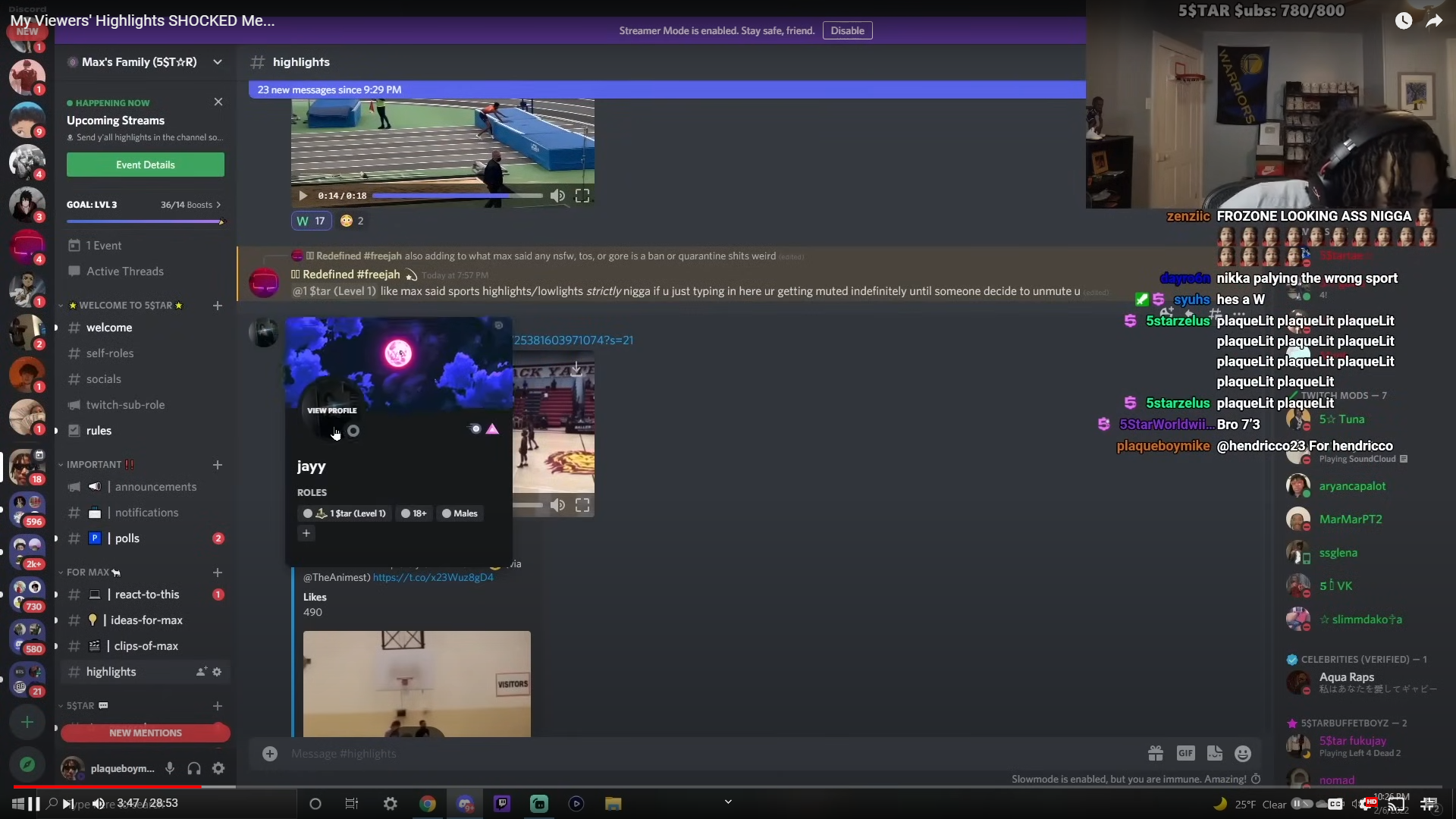Enter YouTube fullscreen mode
Viewport: 1456px width, 819px height.
pos(1429,804)
